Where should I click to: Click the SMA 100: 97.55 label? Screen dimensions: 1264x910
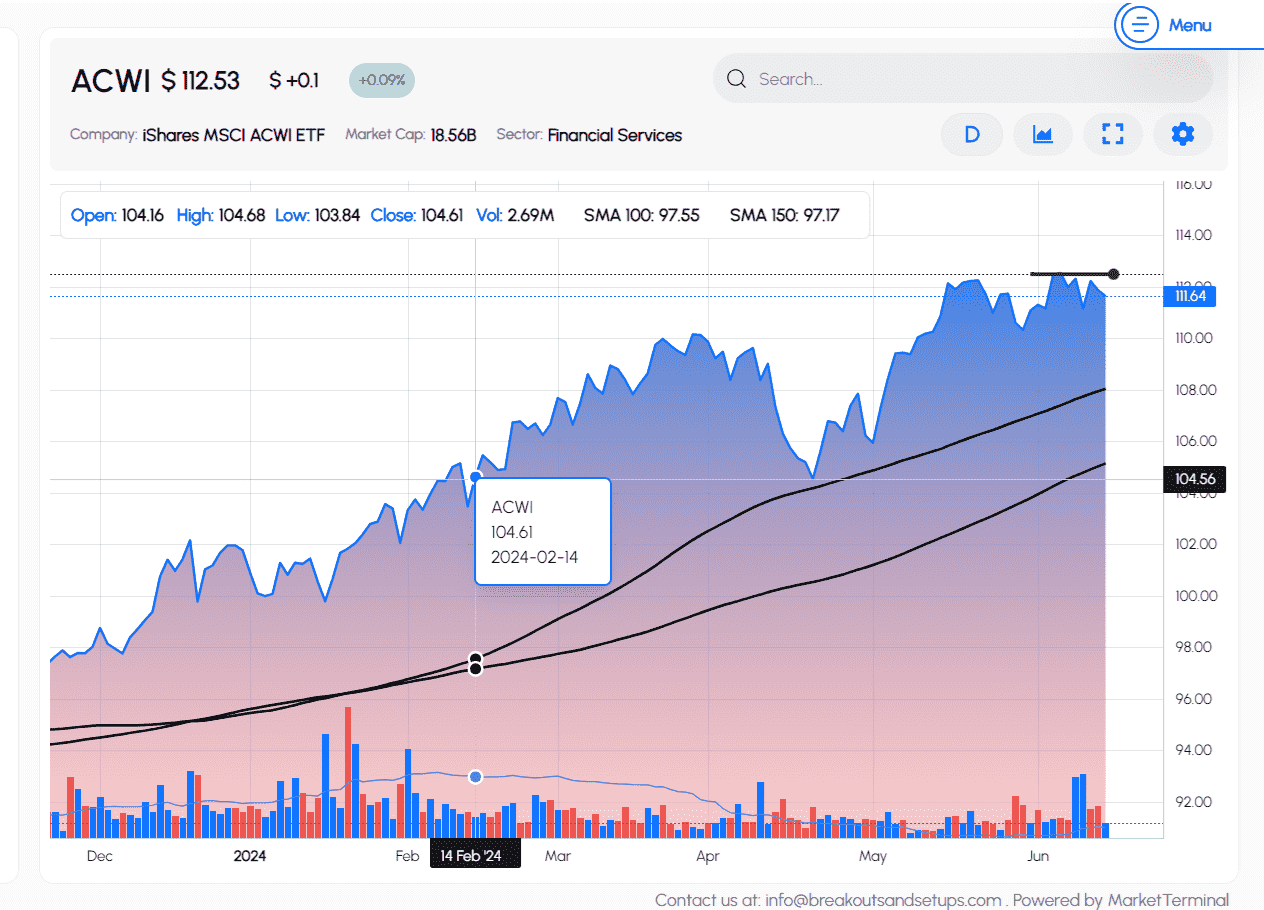point(642,215)
